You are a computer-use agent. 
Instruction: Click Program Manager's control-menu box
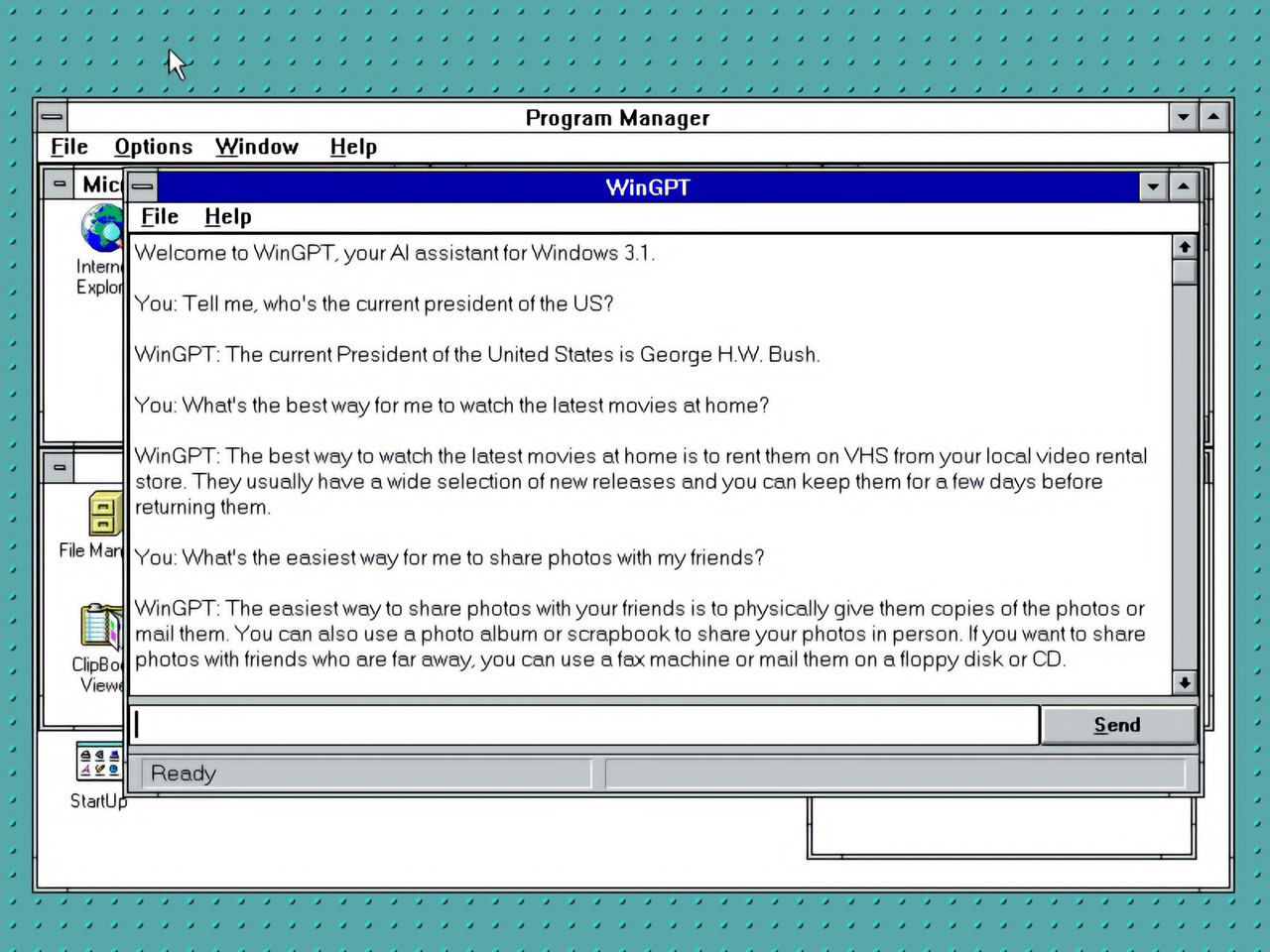click(51, 116)
